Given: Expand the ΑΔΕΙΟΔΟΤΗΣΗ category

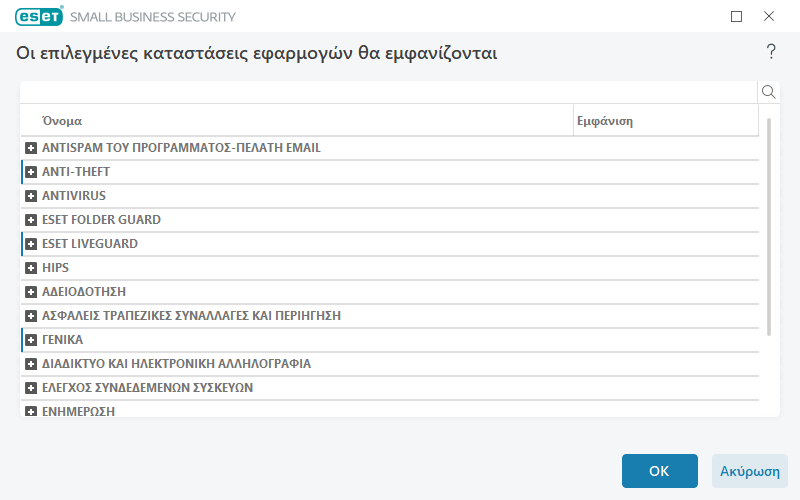Looking at the screenshot, I should pos(31,292).
